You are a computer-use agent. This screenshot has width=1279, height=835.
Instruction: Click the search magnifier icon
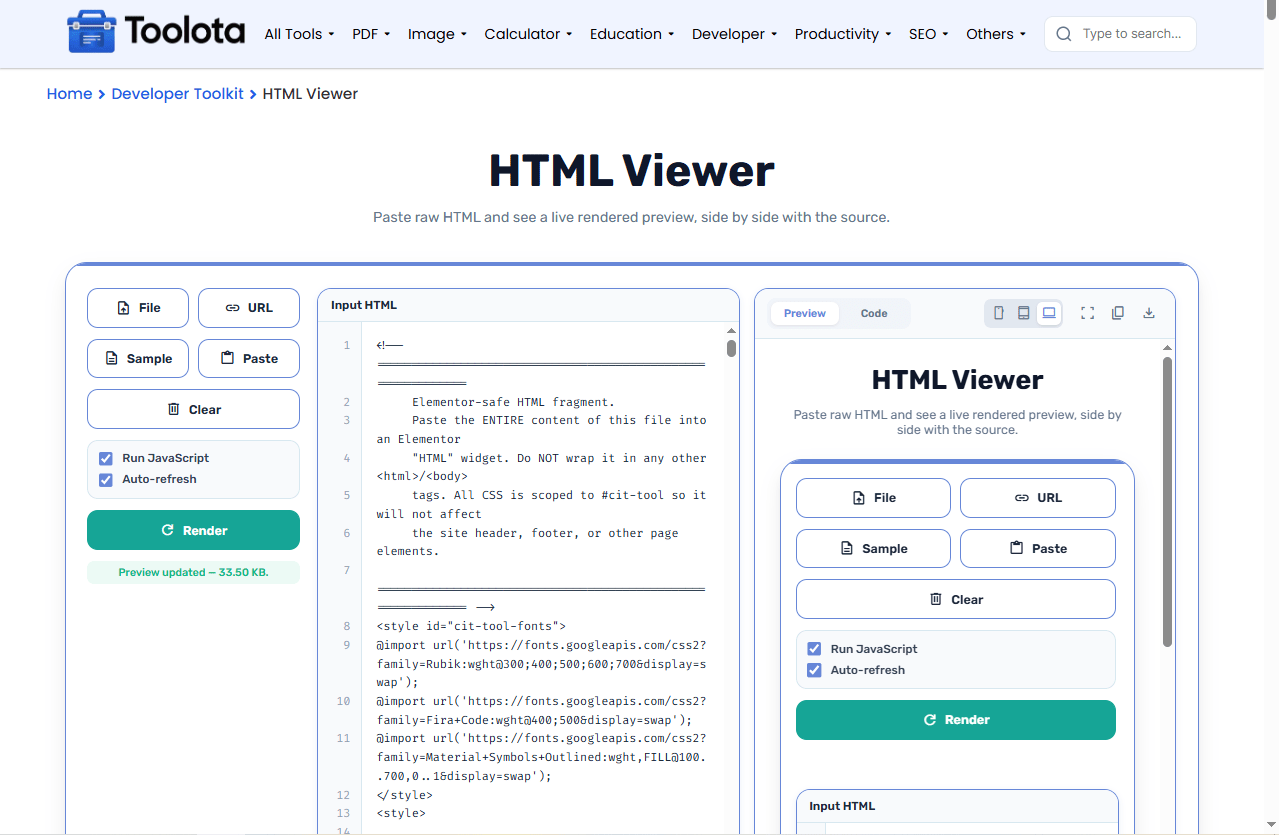1064,34
